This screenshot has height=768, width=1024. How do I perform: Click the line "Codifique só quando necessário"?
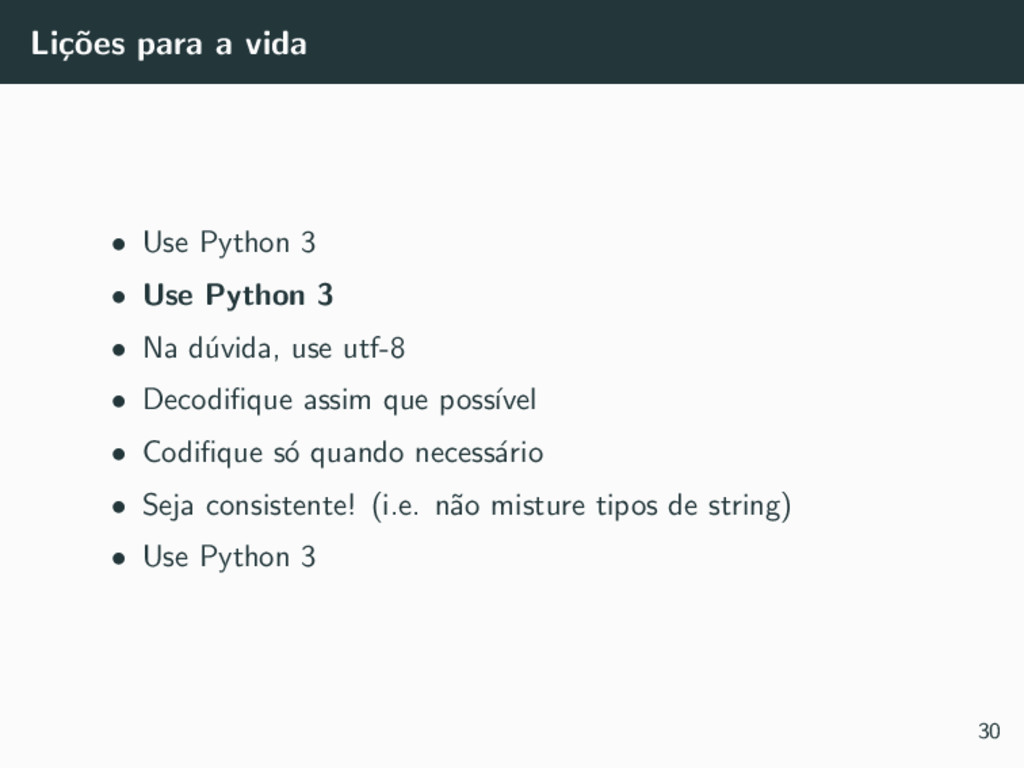(343, 453)
